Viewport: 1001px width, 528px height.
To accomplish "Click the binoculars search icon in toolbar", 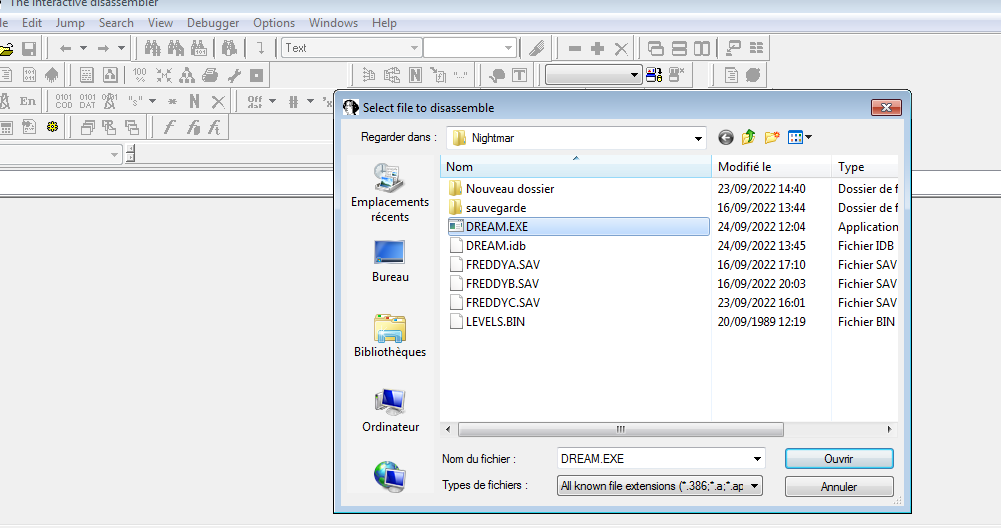I will (x=152, y=48).
